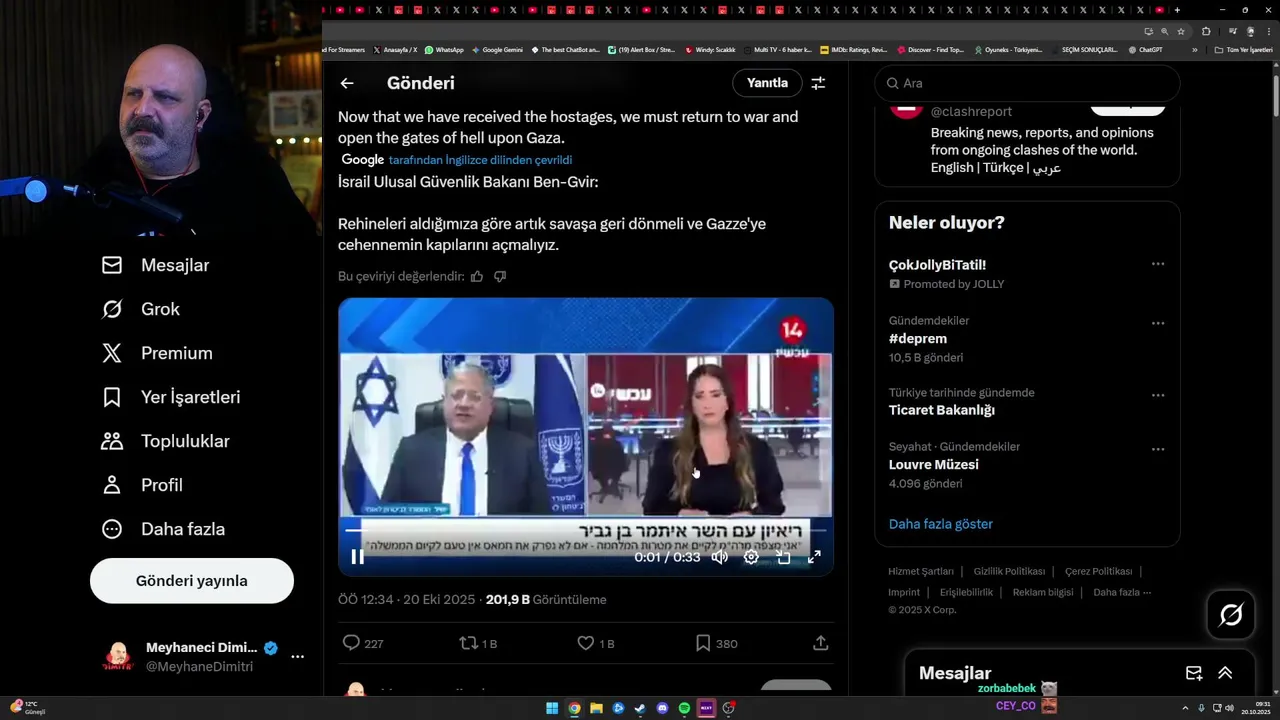Toggle picture-in-picture for the video

(784, 557)
